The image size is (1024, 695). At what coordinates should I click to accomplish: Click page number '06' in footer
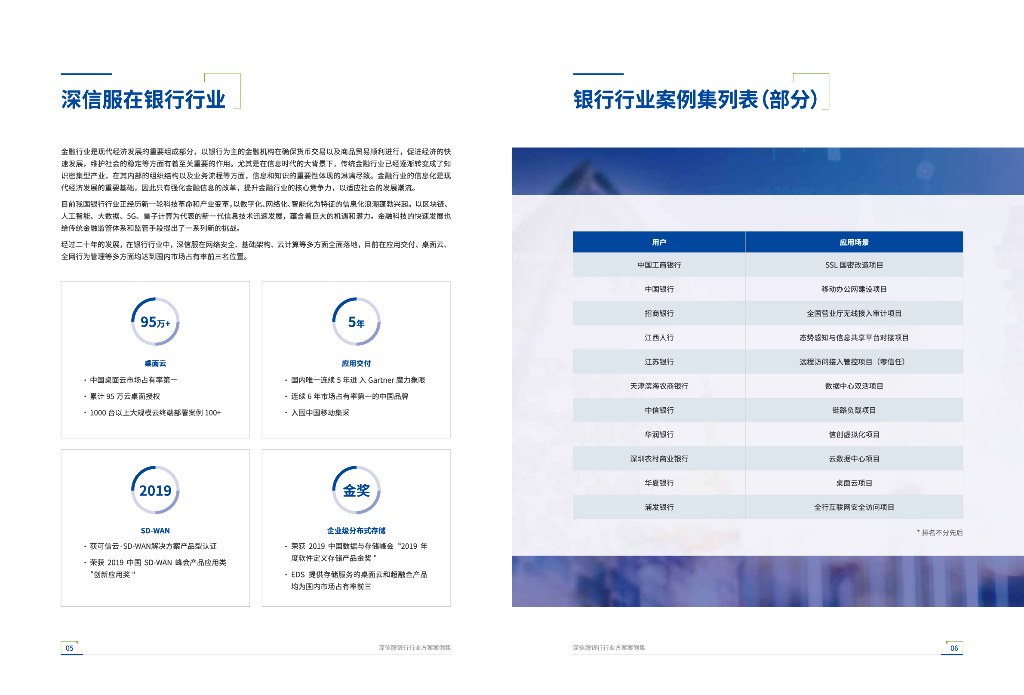pyautogui.click(x=954, y=648)
